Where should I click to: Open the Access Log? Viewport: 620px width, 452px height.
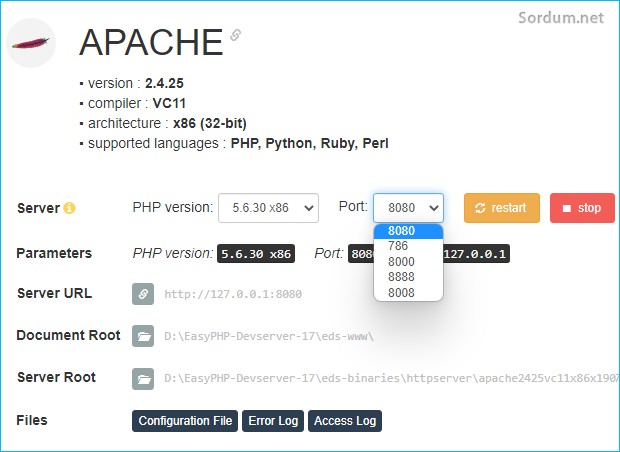click(345, 421)
